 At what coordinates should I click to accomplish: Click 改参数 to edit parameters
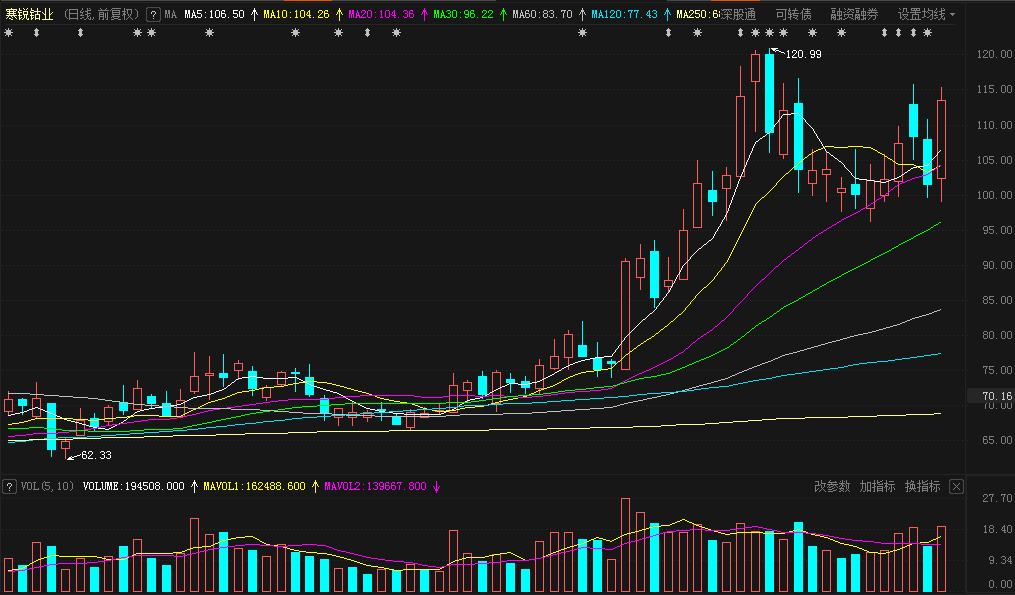pos(832,486)
